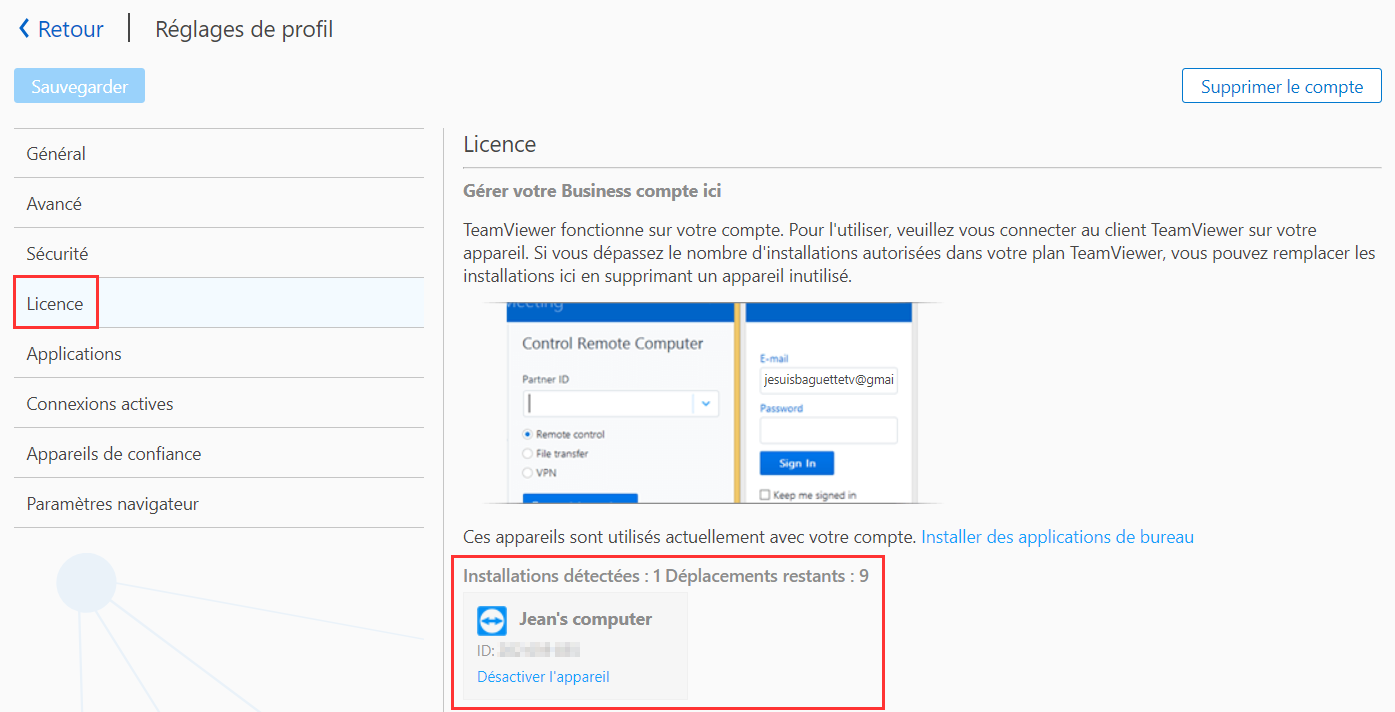Click Désactiver l'appareil link
The width and height of the screenshot is (1395, 712).
(543, 676)
